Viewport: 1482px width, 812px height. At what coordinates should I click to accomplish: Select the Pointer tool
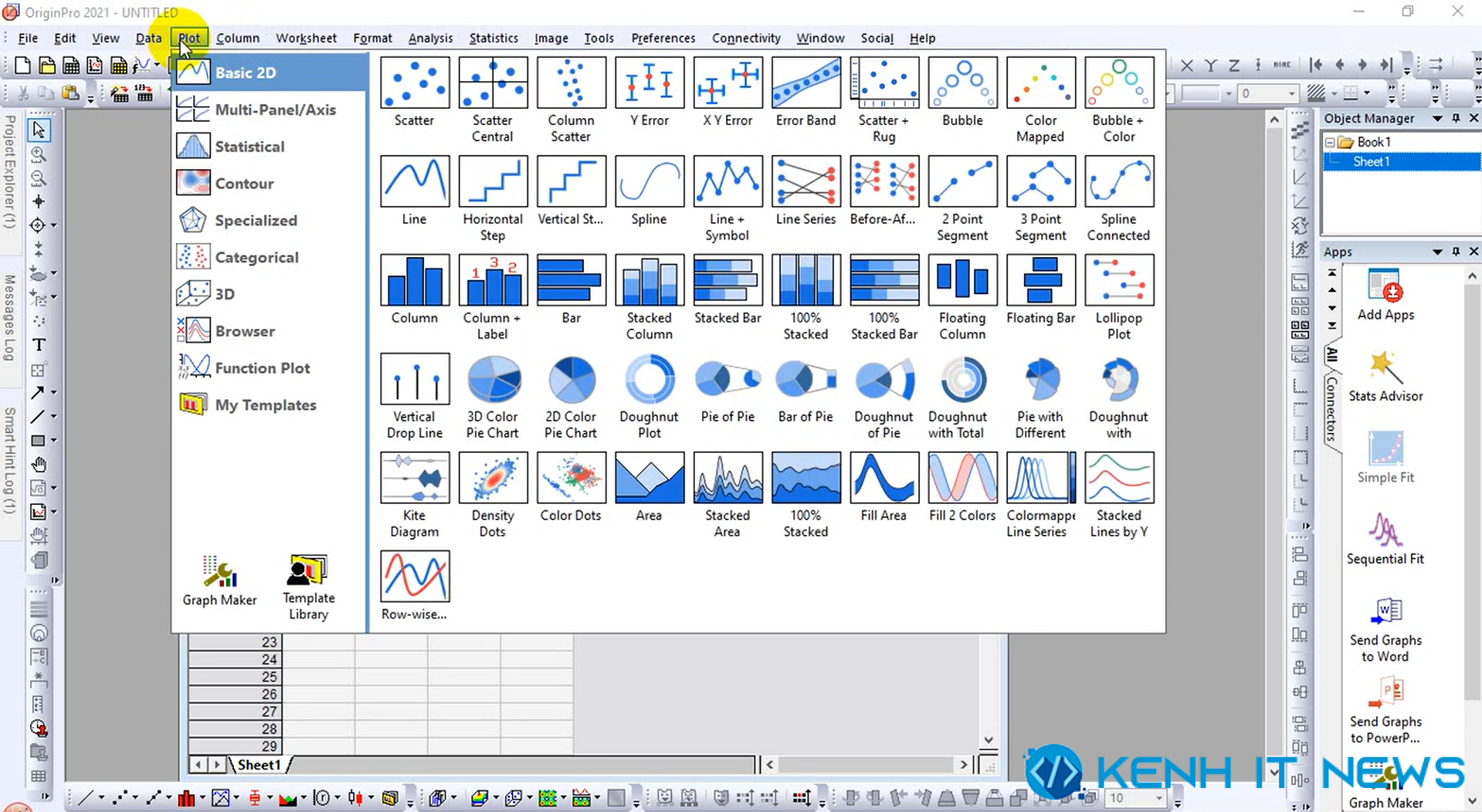pyautogui.click(x=39, y=130)
